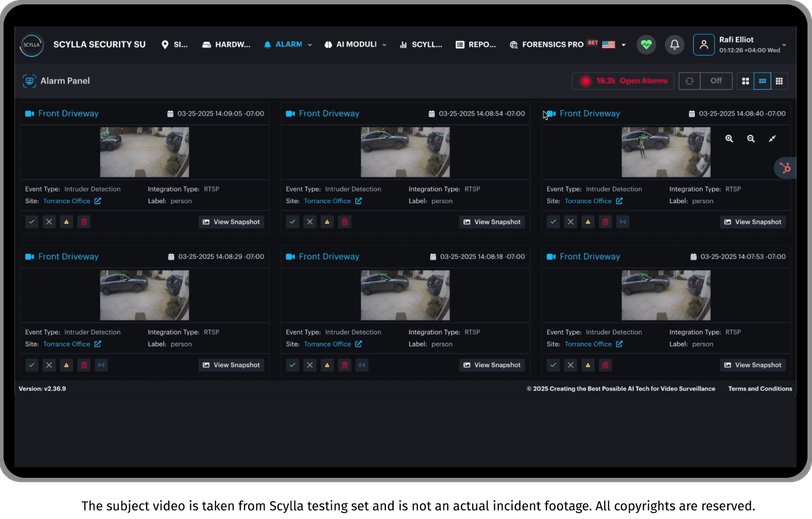The image size is (812, 519).
Task: Delete the 14:09:05 alarm using the trash icon
Action: coord(84,222)
